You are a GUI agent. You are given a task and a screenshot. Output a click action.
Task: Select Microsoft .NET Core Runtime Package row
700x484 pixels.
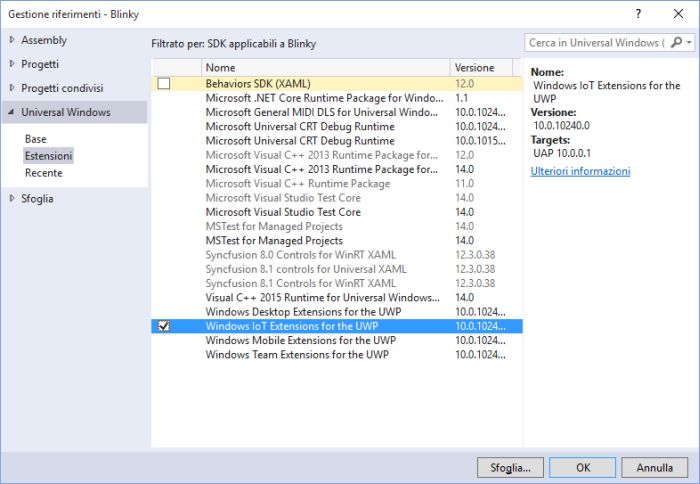(337, 98)
